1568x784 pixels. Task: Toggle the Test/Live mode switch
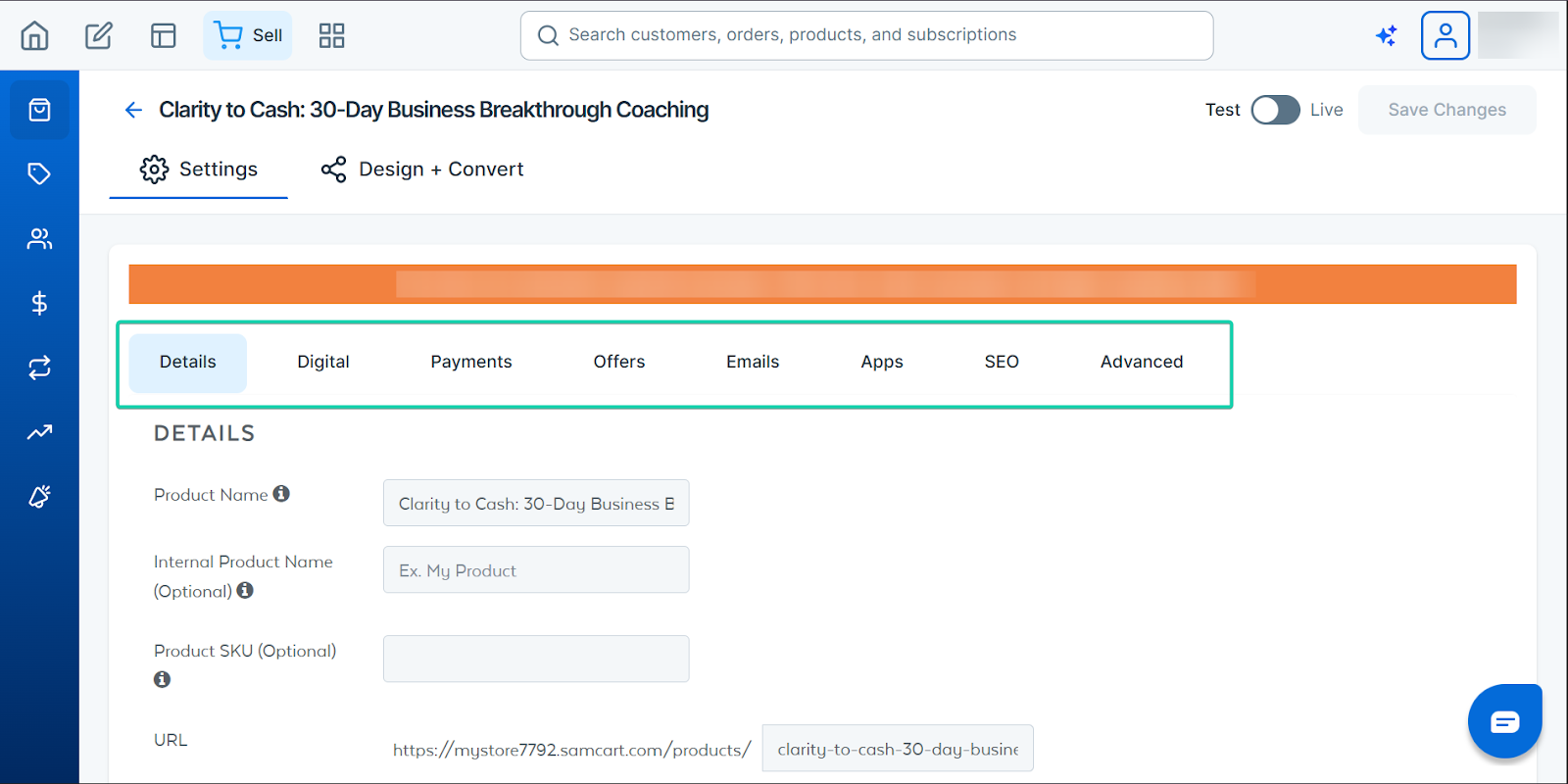pyautogui.click(x=1275, y=110)
